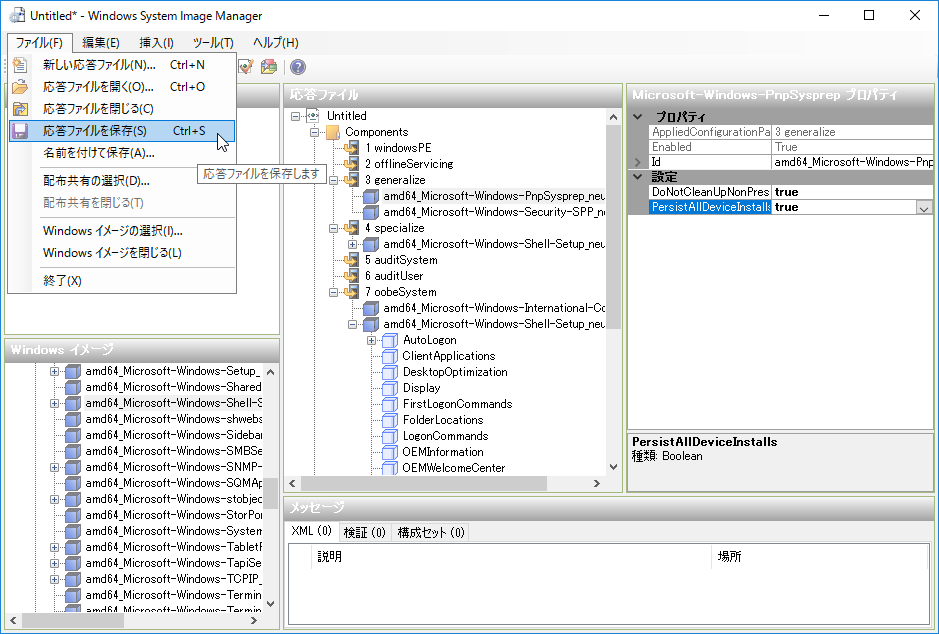Viewport: 939px width, 634px height.
Task: Click the 5 auditSystem pass icon
Action: 352,260
